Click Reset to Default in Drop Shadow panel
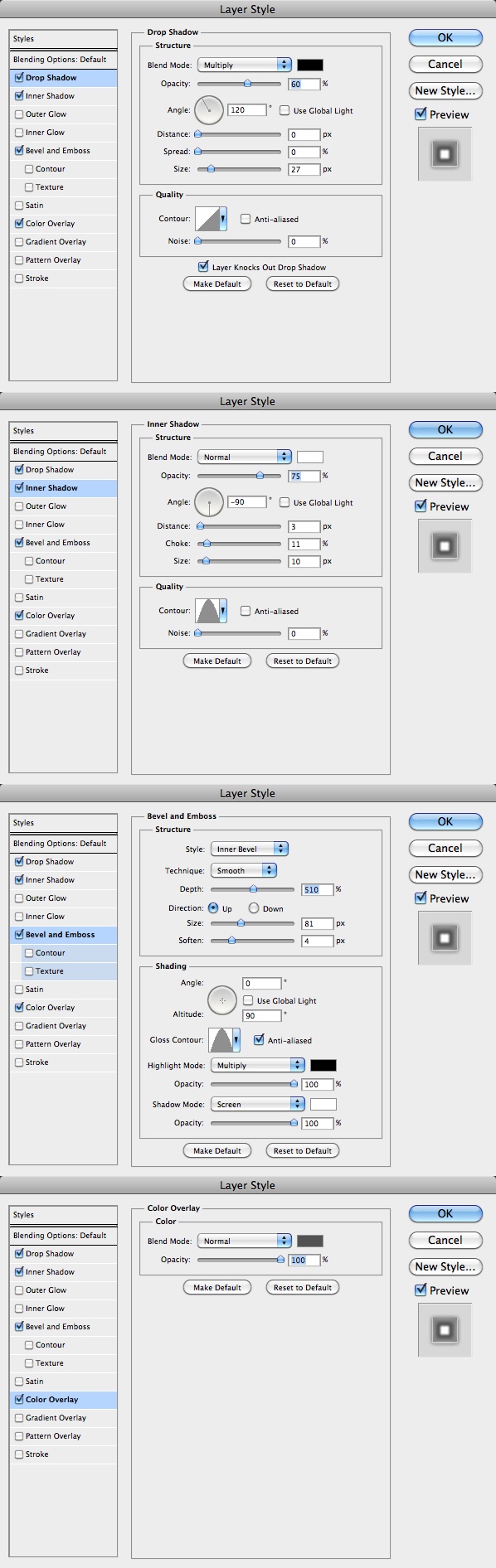 (303, 283)
